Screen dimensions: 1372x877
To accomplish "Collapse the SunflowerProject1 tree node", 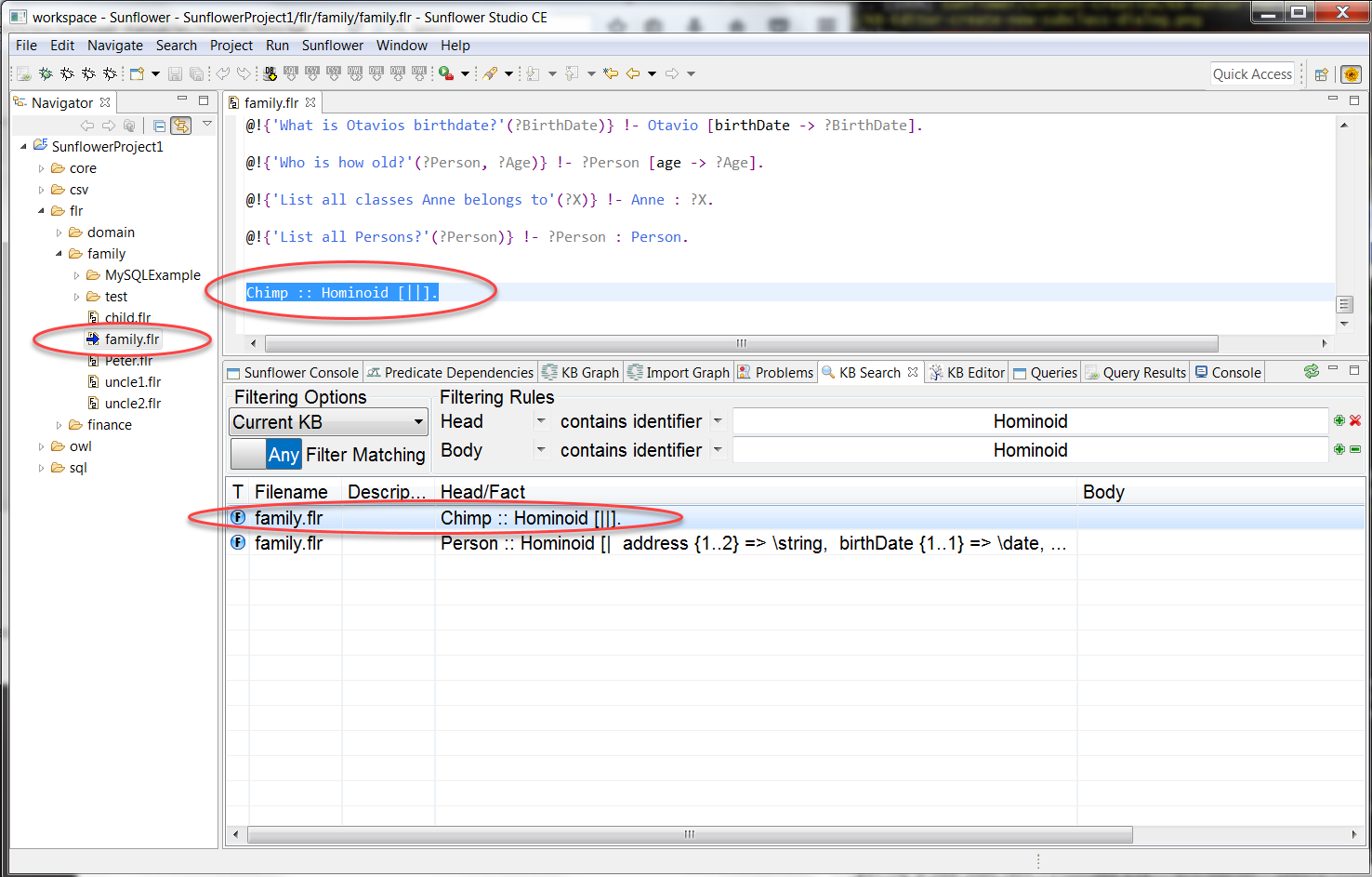I will coord(23,146).
